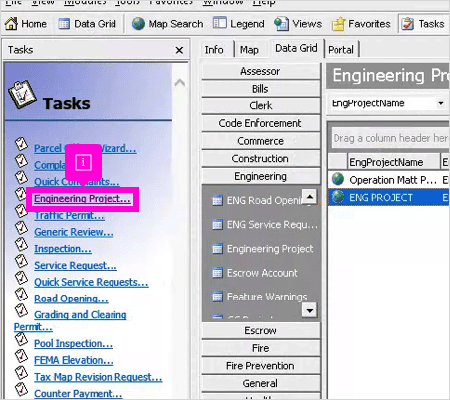The width and height of the screenshot is (450, 400).
Task: Click the EngProjectName column header
Action: (393, 162)
